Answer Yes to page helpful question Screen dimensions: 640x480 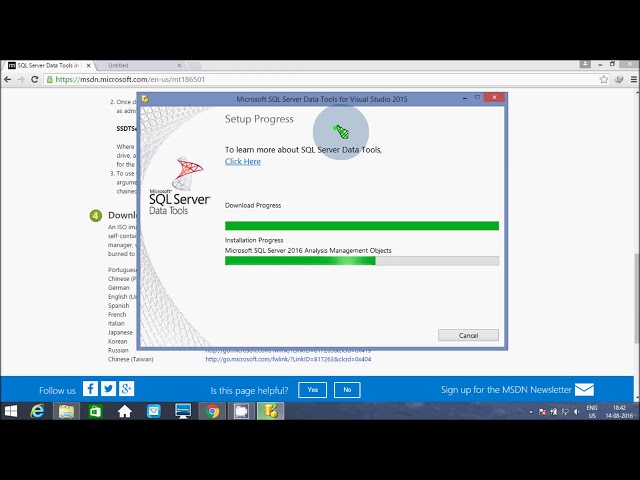pos(312,390)
